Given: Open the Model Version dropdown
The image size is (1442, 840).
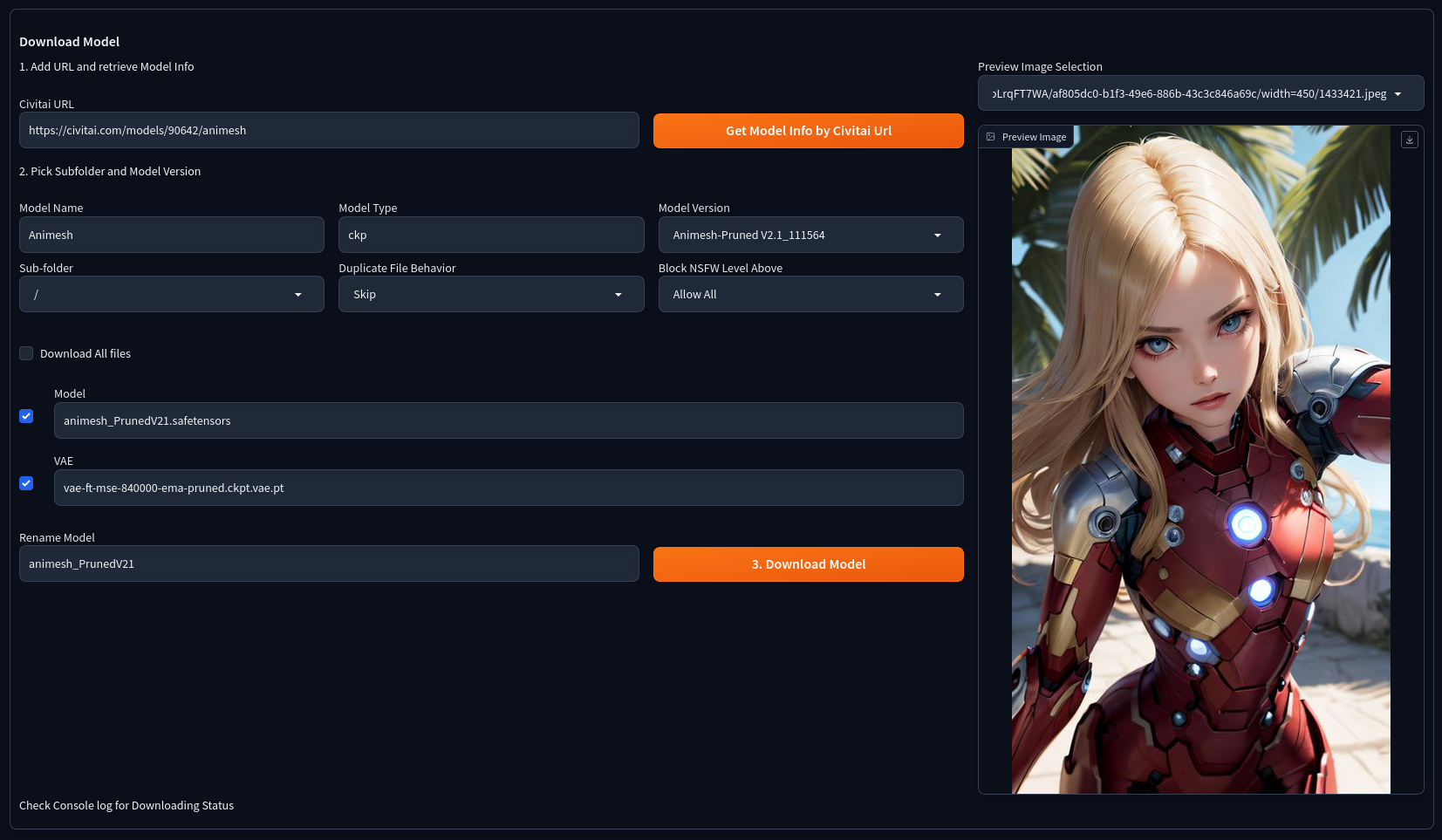Looking at the screenshot, I should coord(810,235).
